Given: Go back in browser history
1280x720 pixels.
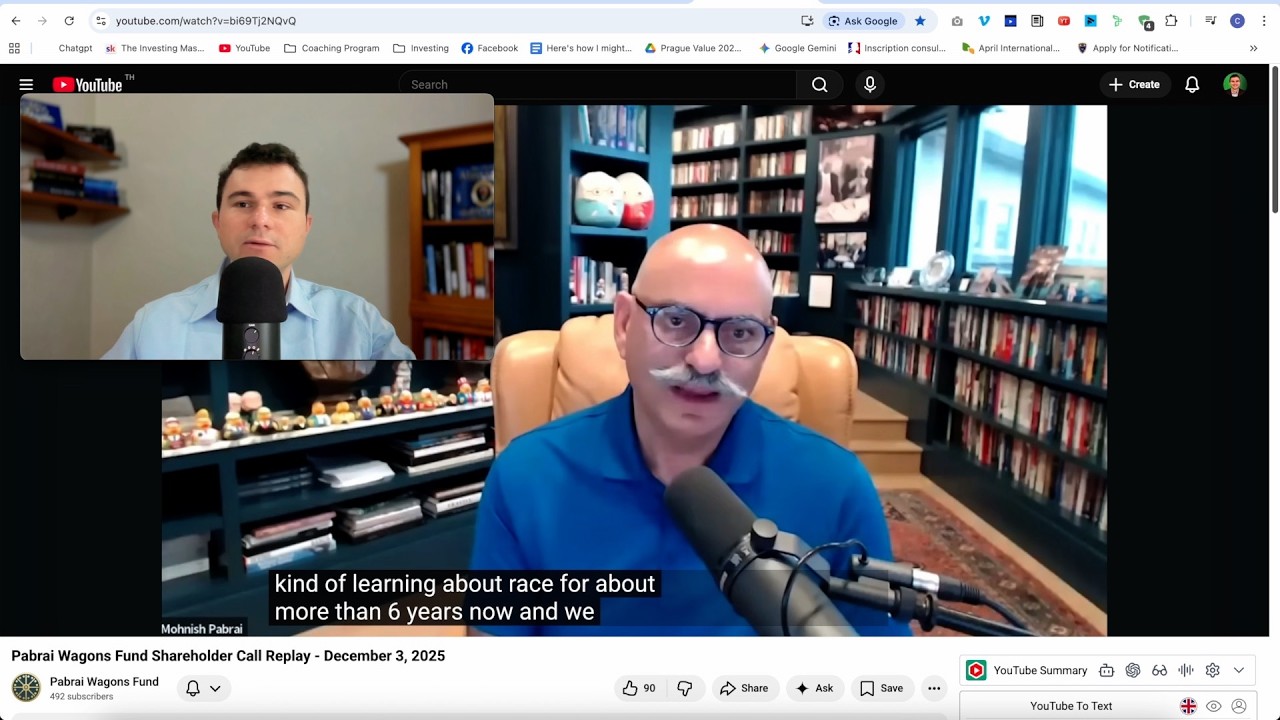Looking at the screenshot, I should 16,21.
